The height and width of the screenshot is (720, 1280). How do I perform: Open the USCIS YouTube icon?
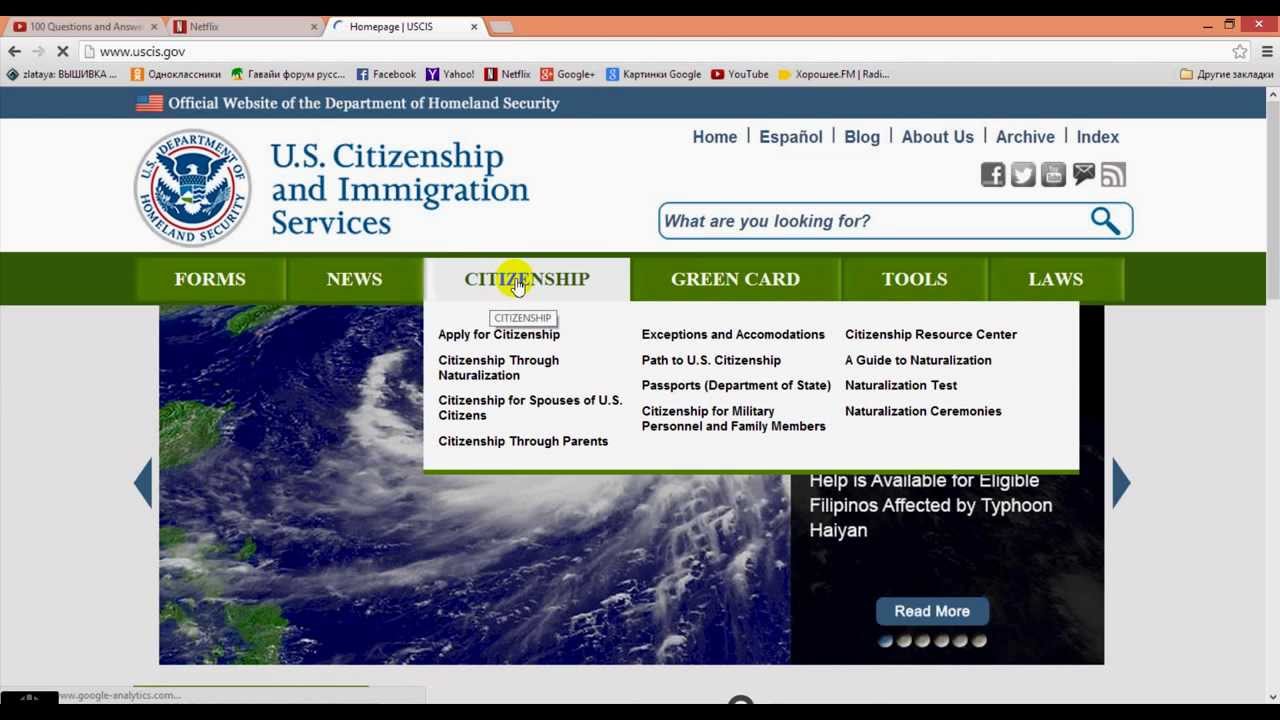(1053, 175)
